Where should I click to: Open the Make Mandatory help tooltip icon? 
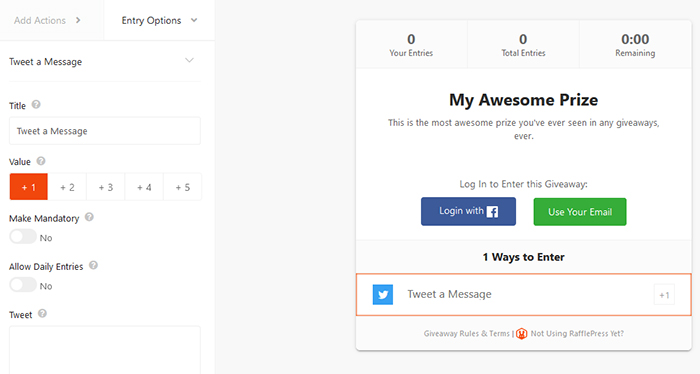click(89, 217)
